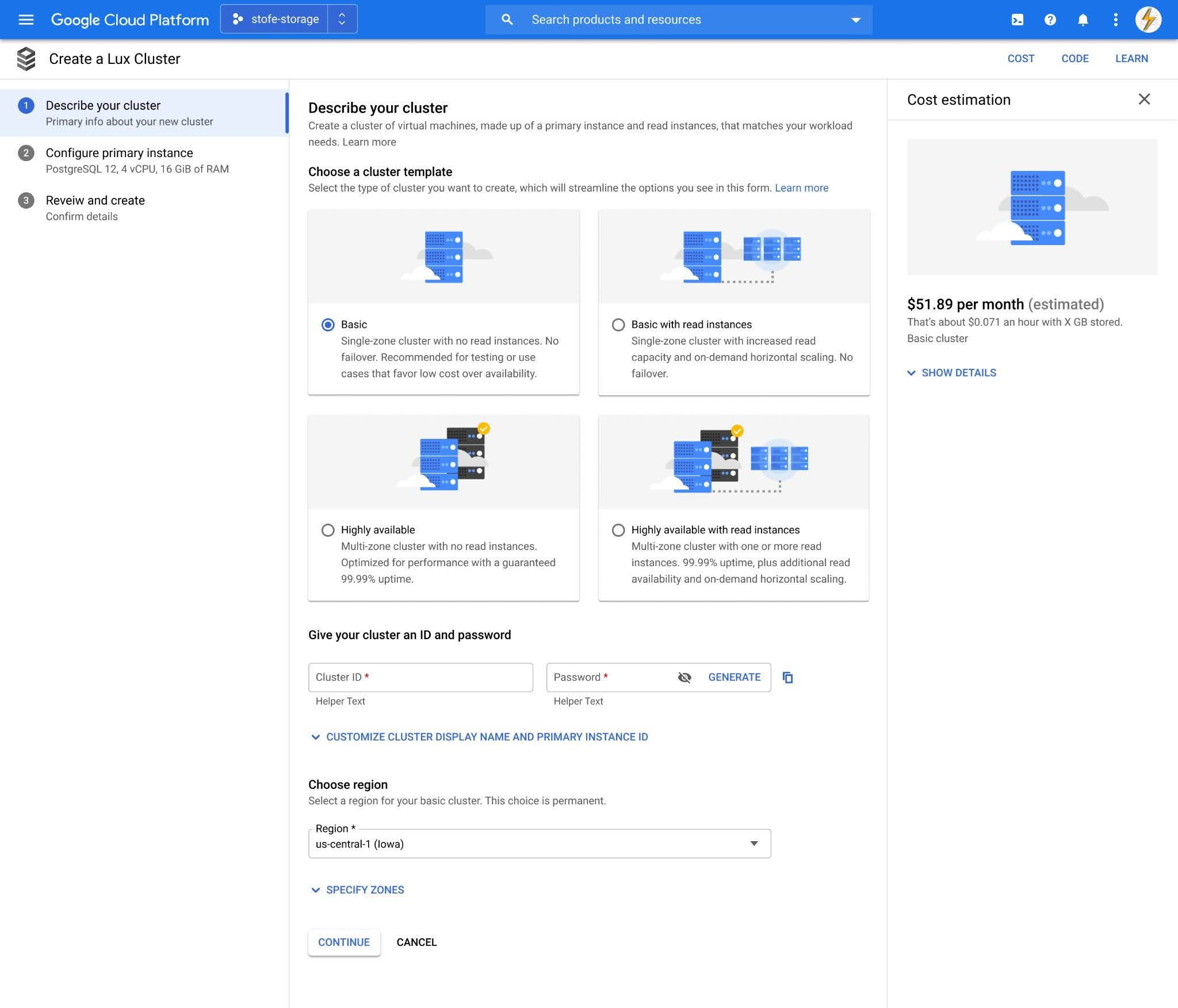This screenshot has height=1008, width=1178.
Task: Click the CONTINUE button
Action: point(344,942)
